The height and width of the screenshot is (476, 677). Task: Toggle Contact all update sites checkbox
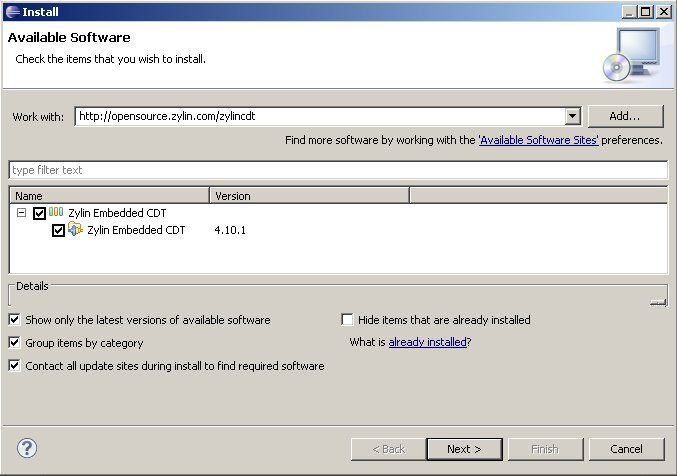[x=15, y=366]
